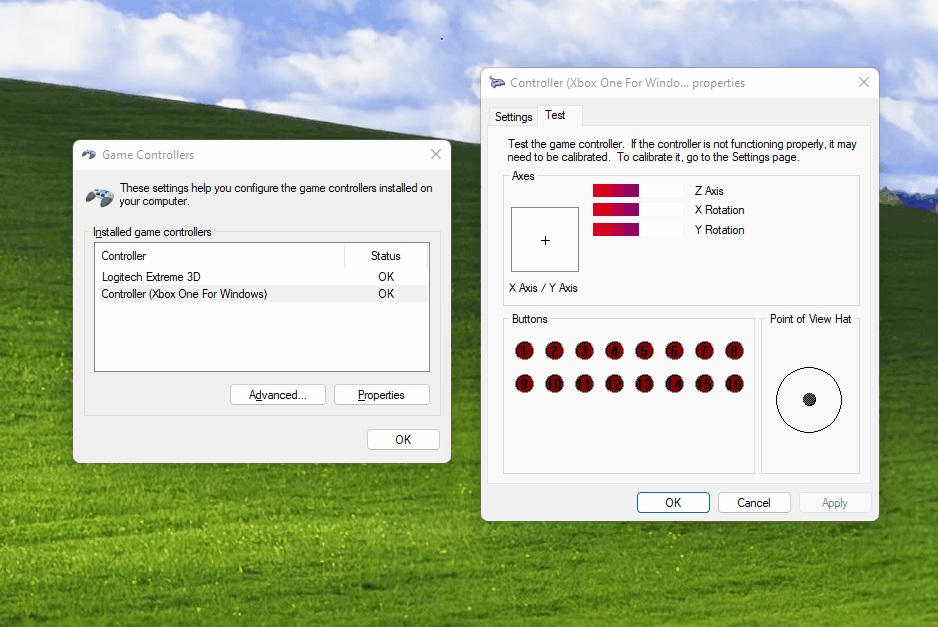Screen dimensions: 938x627
Task: Click button indicator 9 in Buttons group
Action: (x=524, y=383)
